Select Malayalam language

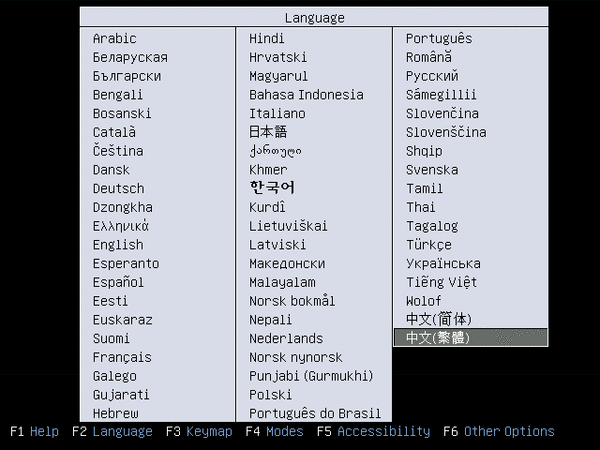pos(282,282)
